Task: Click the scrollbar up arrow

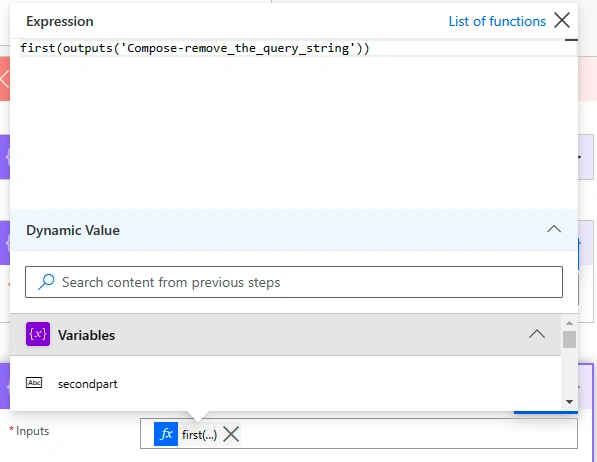Action: (x=569, y=323)
